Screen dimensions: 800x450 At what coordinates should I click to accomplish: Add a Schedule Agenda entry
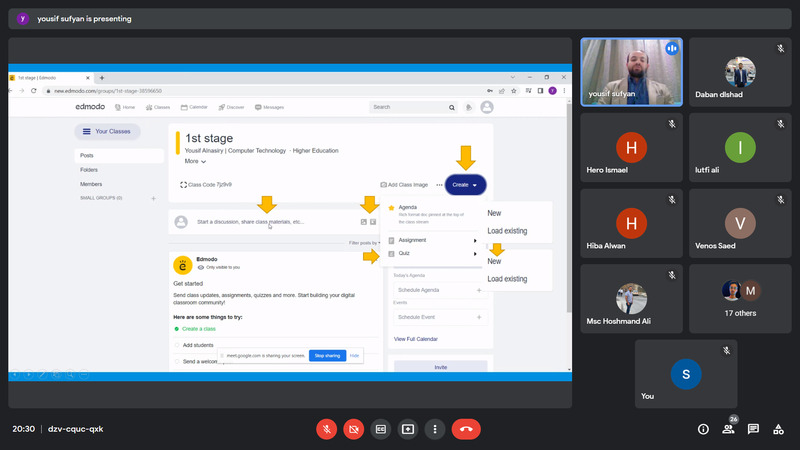pyautogui.click(x=479, y=290)
